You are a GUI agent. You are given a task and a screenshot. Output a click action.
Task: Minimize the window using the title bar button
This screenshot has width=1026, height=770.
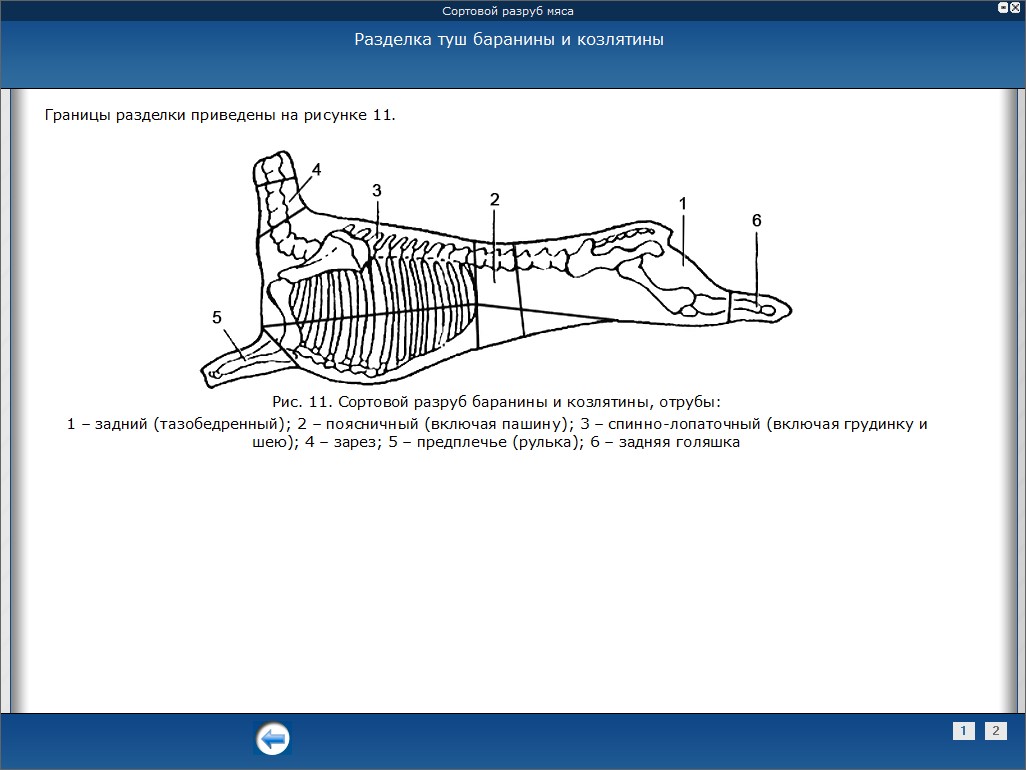(1003, 8)
